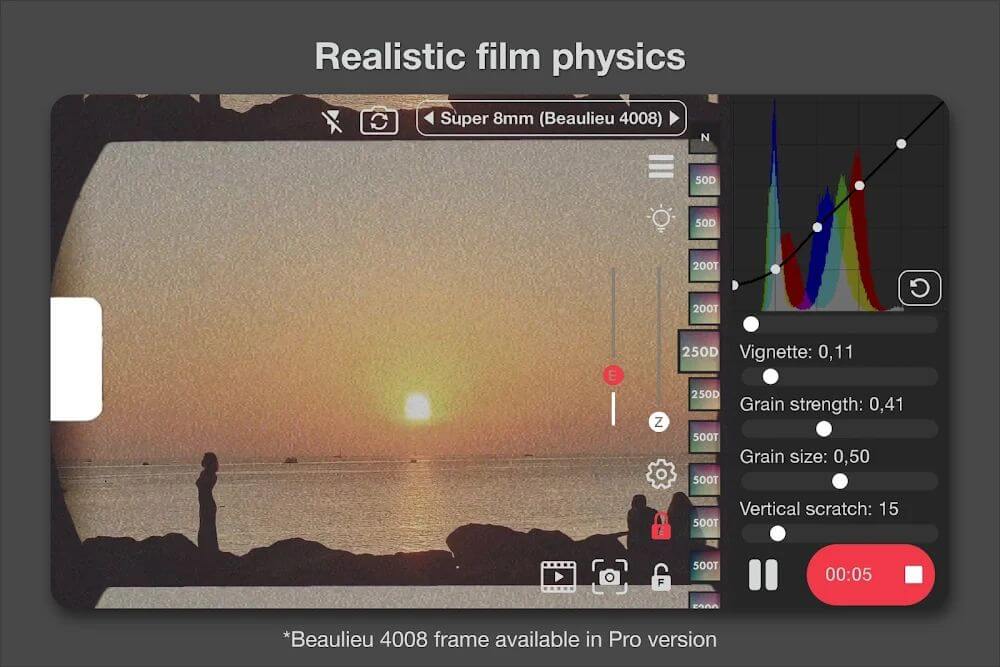1000x667 pixels.
Task: Open the hamburger menu
Action: pyautogui.click(x=661, y=166)
